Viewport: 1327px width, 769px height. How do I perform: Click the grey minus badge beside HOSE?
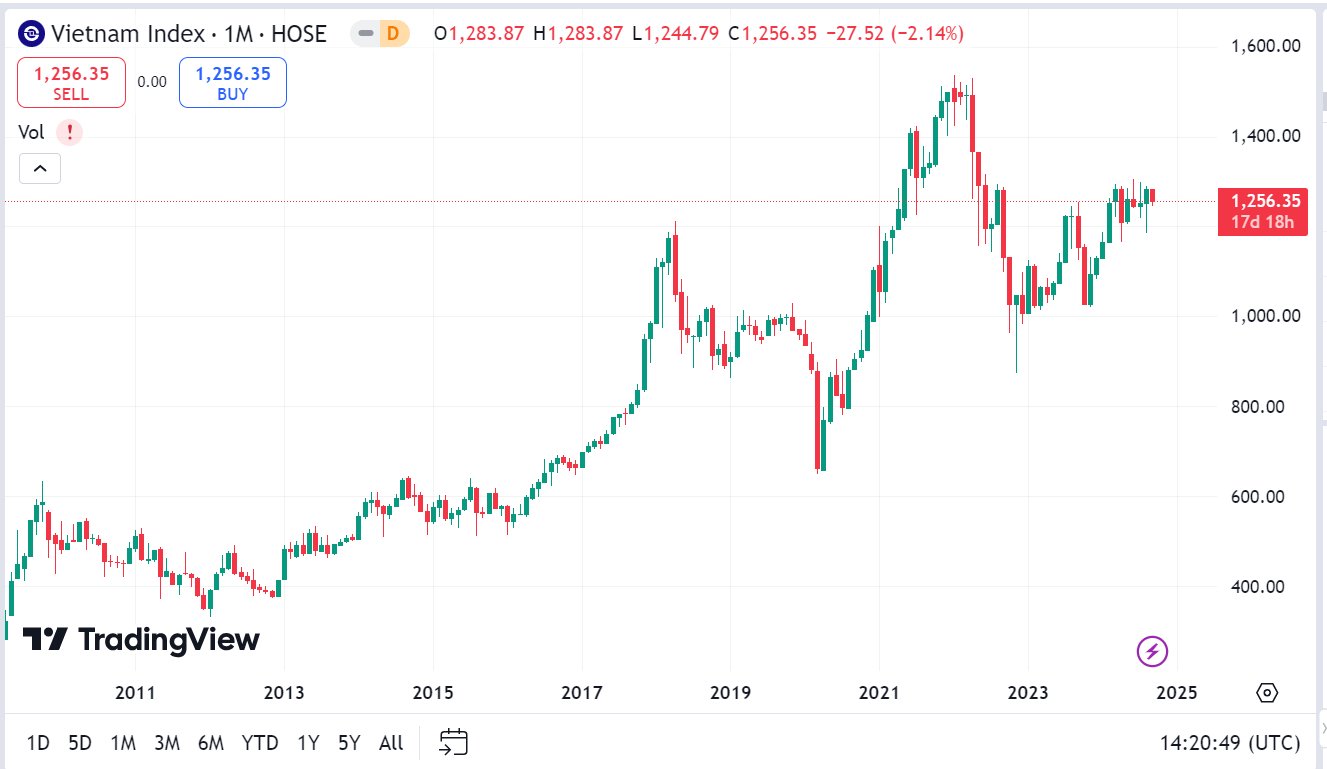tap(367, 34)
